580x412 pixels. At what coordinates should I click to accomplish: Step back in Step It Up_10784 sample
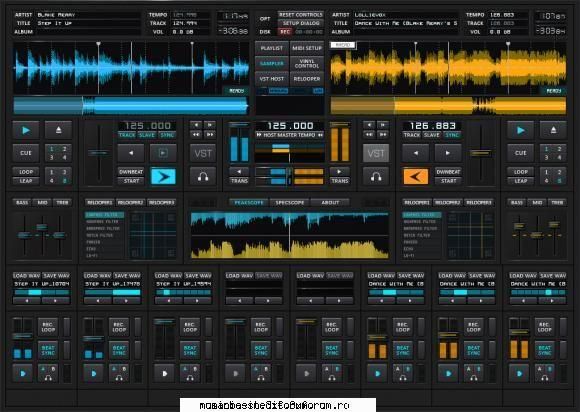27,301
